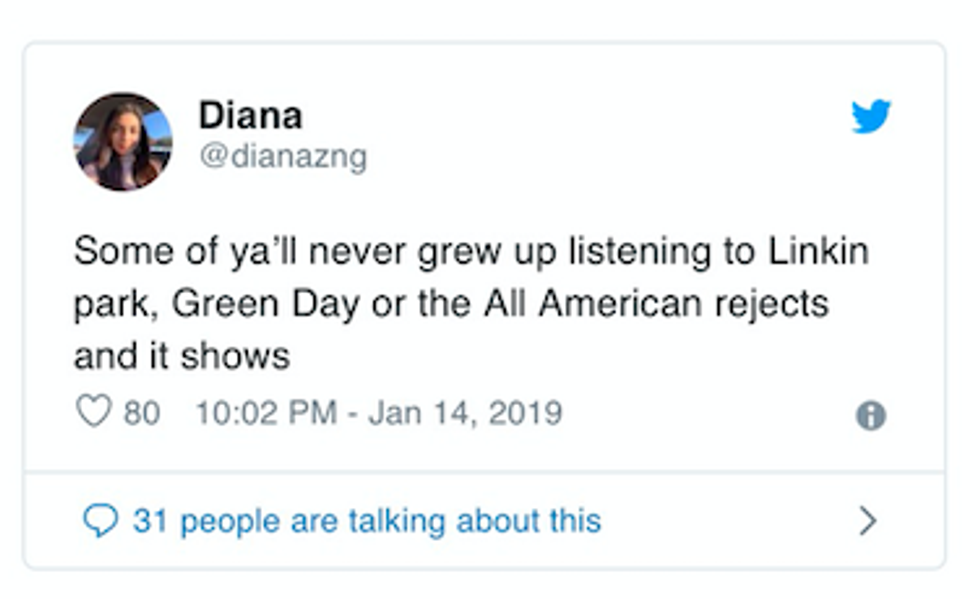Screen dimensions: 980x599
Task: Click the number 31 in the footer
Action: [148, 521]
